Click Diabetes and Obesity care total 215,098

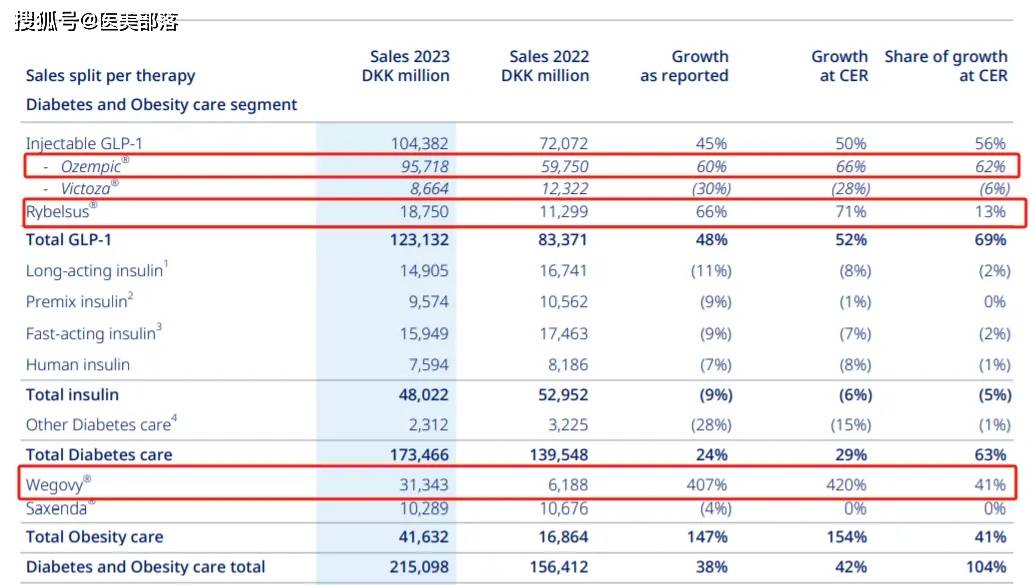(x=419, y=567)
